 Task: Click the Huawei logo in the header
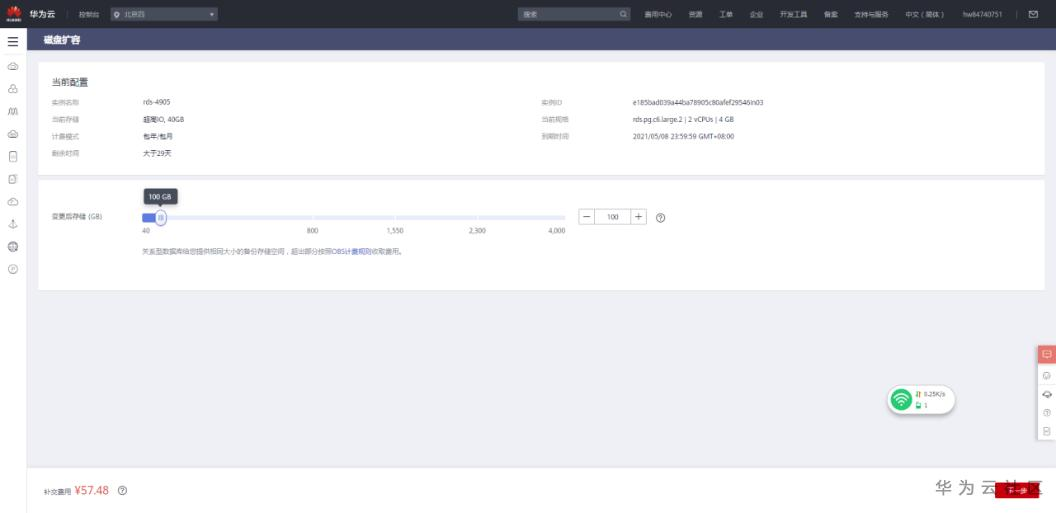click(14, 13)
